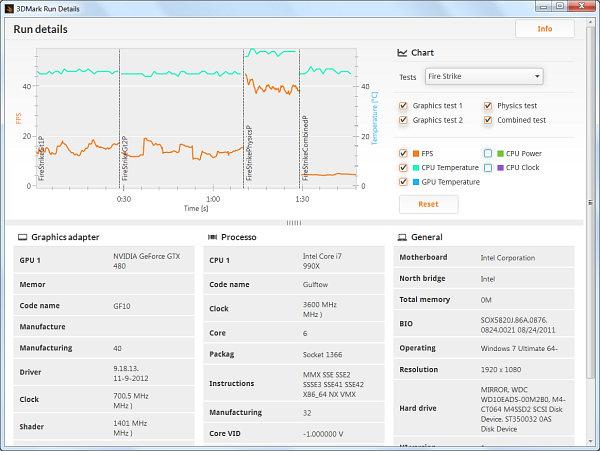Click the 'NVIDIA GeForce GTX 480' value
The image size is (600, 451).
tap(147, 261)
